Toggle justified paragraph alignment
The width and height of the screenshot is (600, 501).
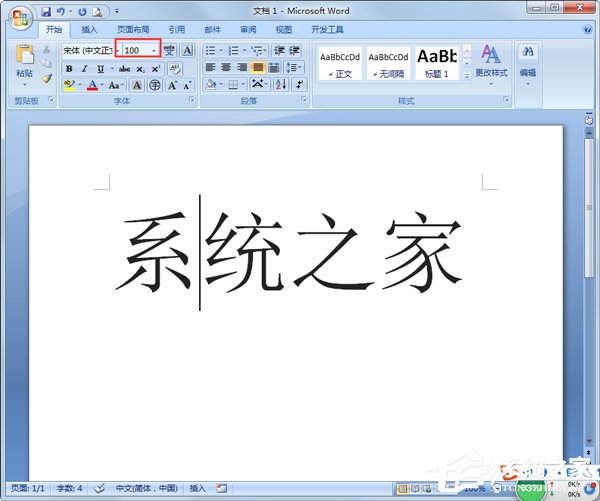pyautogui.click(x=258, y=68)
